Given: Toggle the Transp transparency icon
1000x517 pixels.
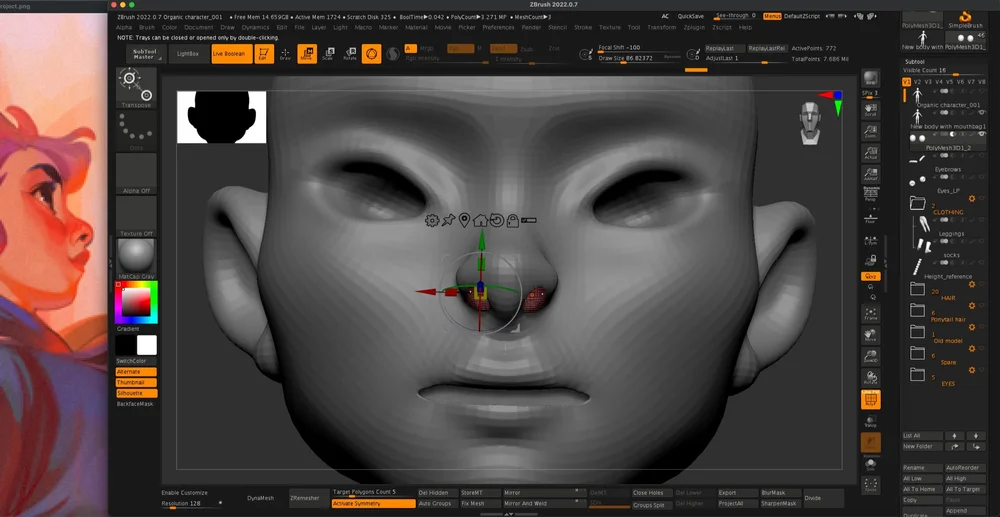Looking at the screenshot, I should 871,421.
